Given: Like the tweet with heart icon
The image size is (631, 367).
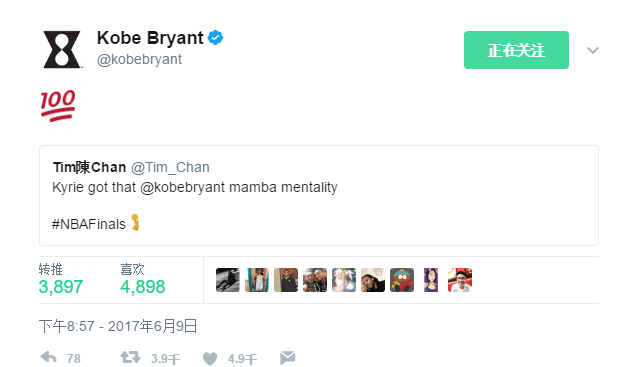Looking at the screenshot, I should (x=210, y=358).
